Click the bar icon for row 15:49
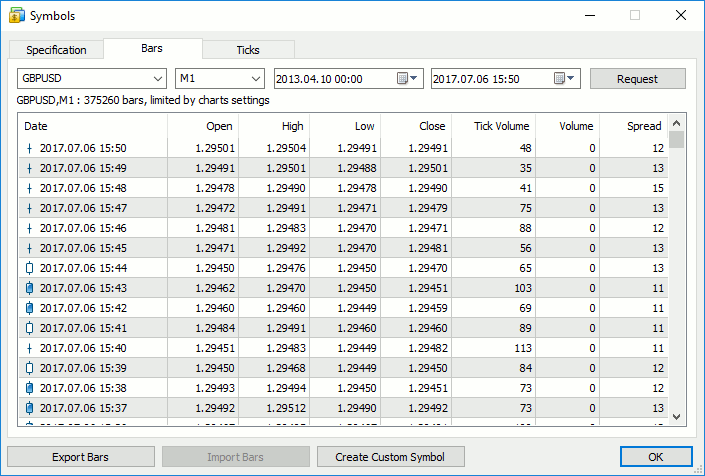The height and width of the screenshot is (476, 705). point(29,168)
